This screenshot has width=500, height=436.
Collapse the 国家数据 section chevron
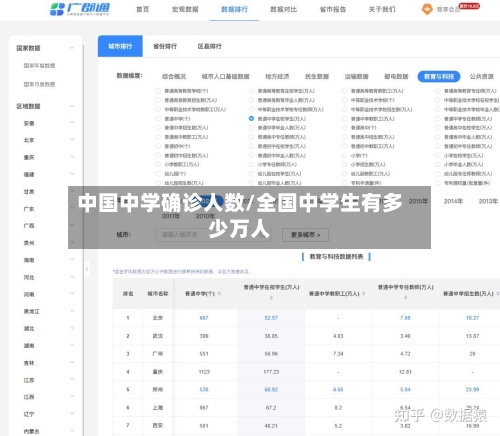72,48
